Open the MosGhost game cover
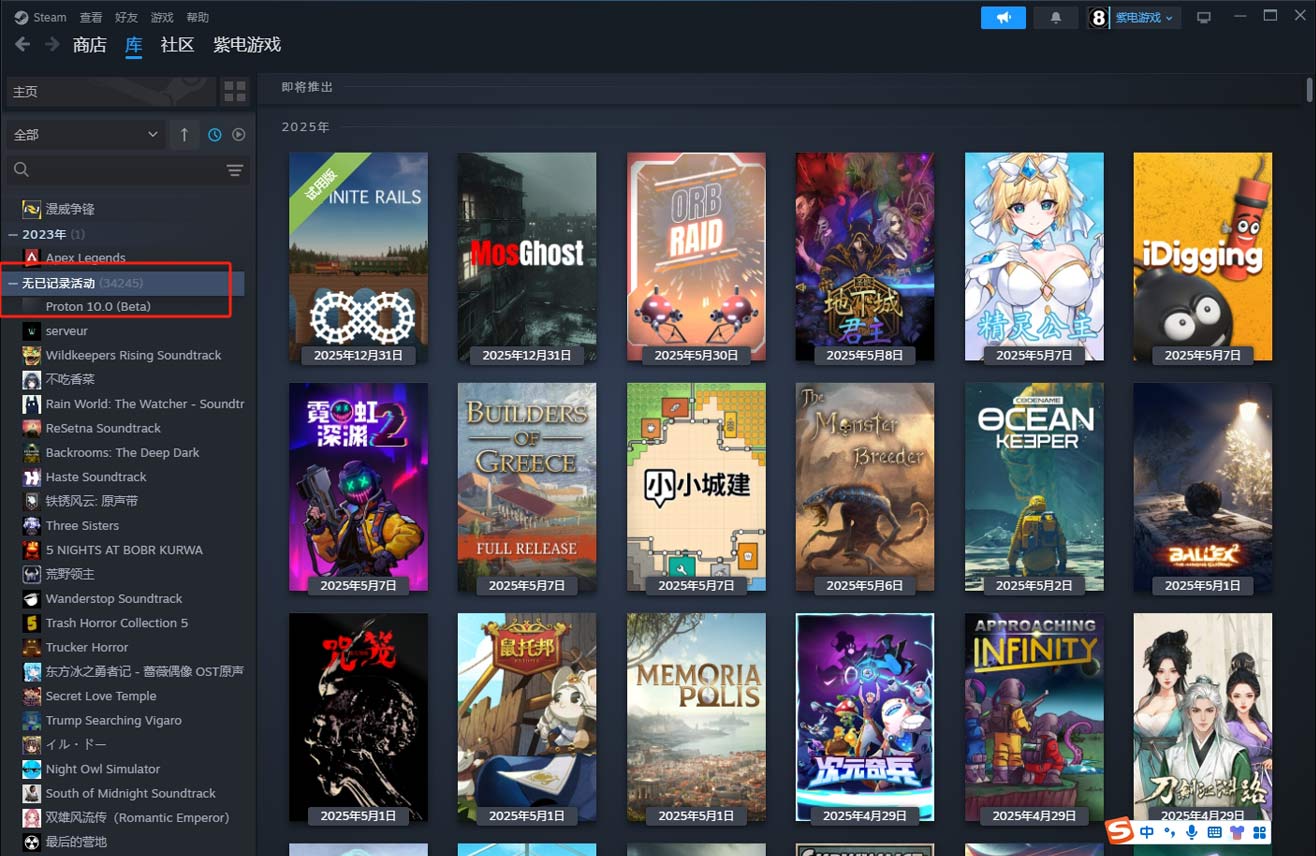 527,257
